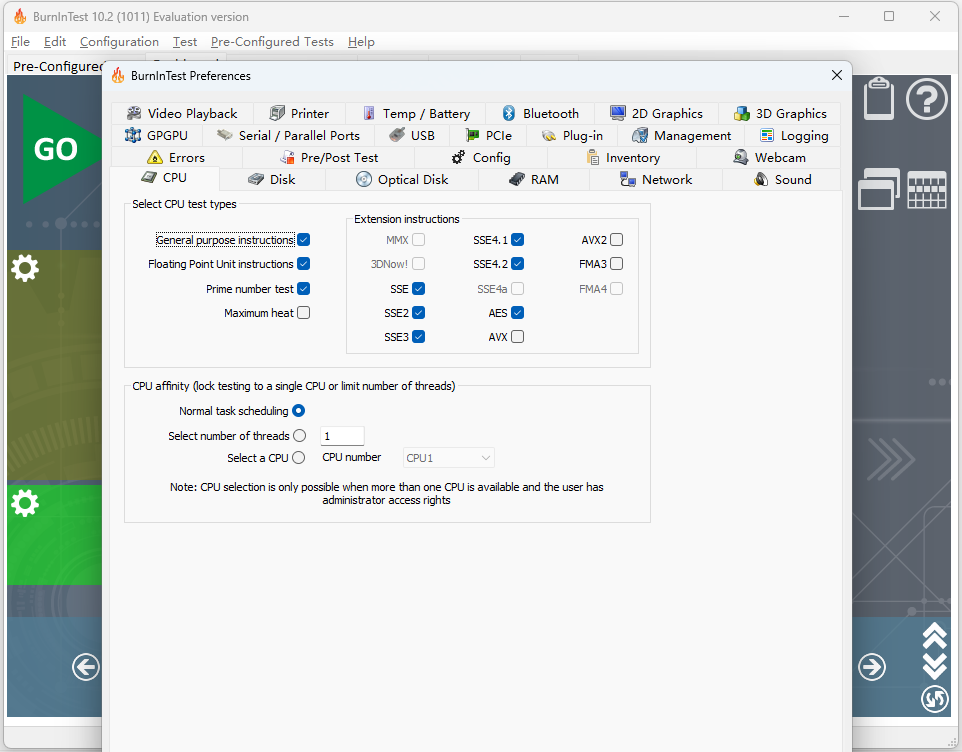The image size is (962, 752).
Task: Open the clipboard report icon in main window
Action: click(879, 98)
